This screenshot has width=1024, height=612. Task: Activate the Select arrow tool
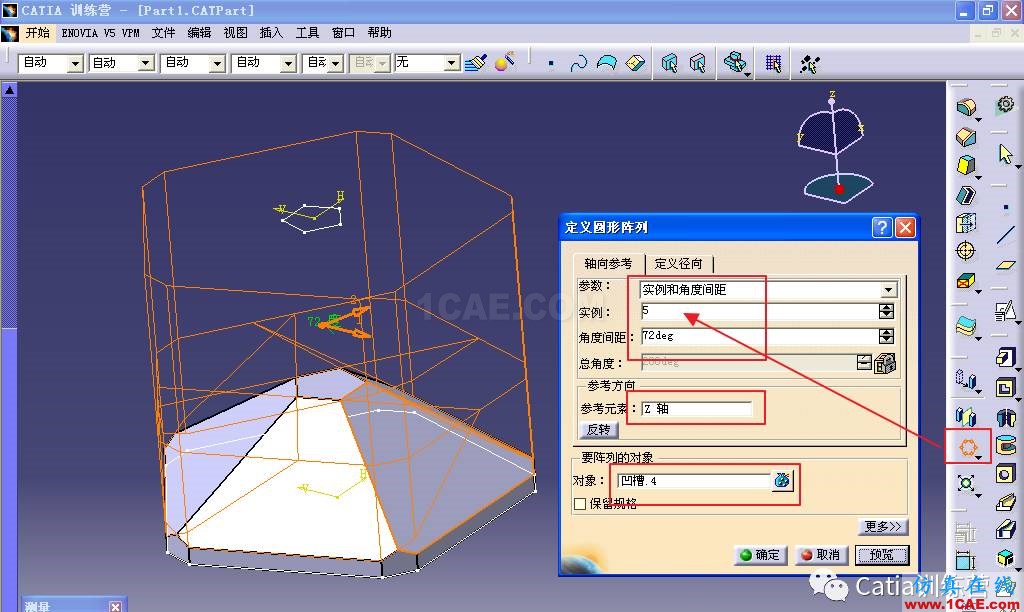coord(1006,155)
